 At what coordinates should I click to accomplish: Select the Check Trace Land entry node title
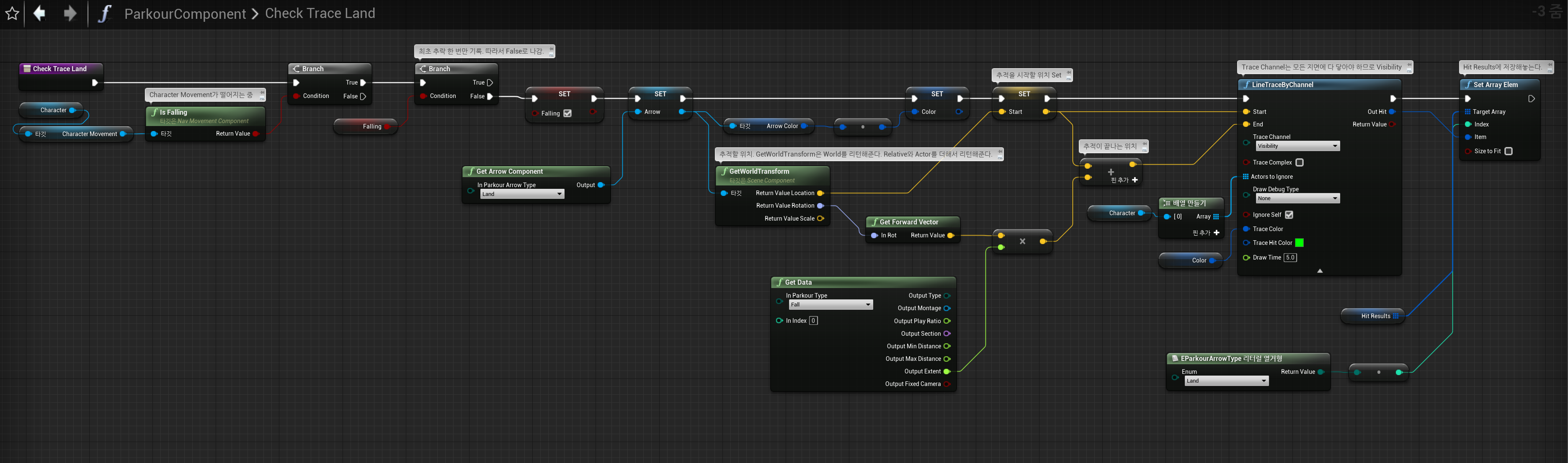[59, 69]
